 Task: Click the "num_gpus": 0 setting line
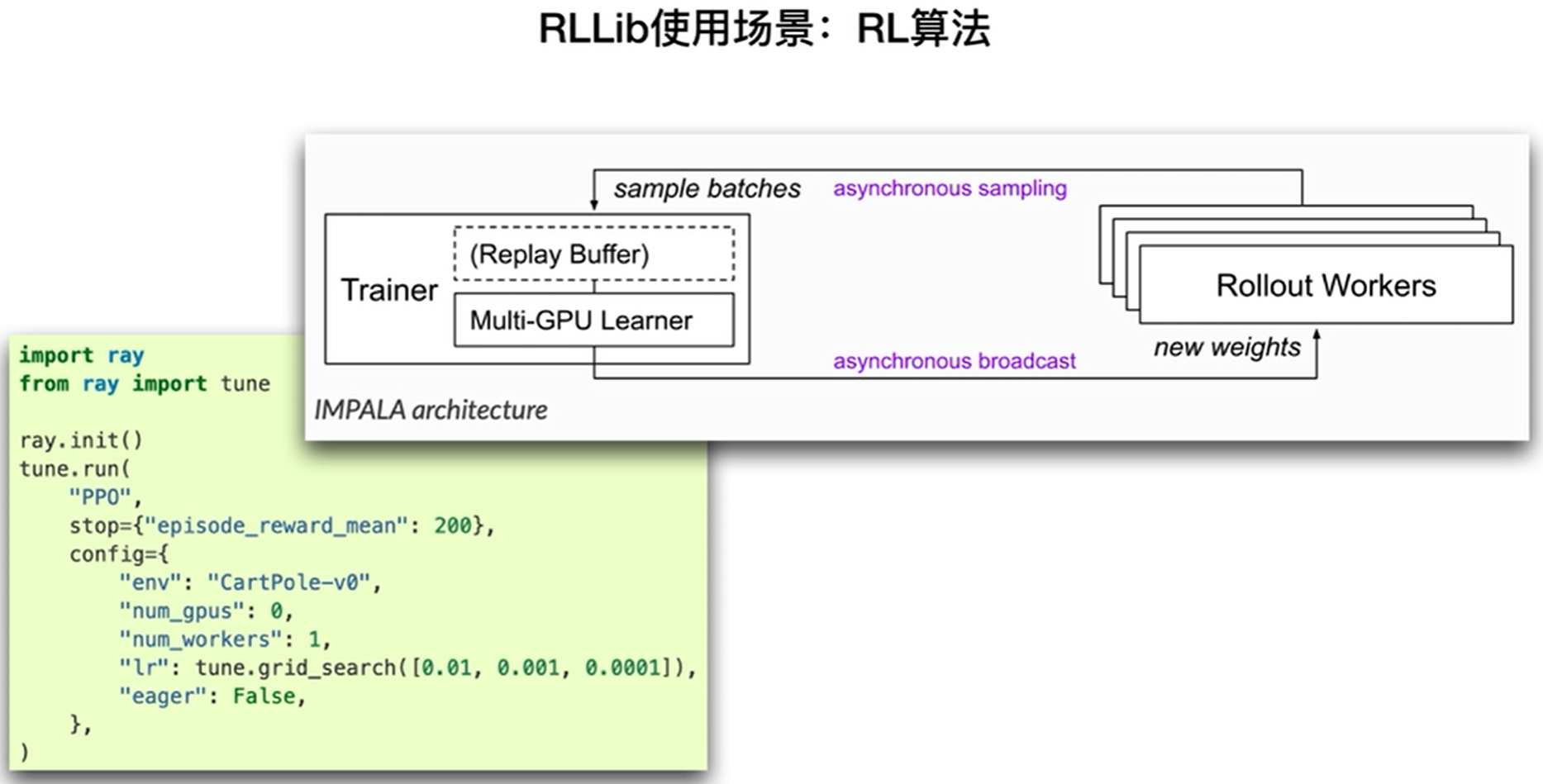[x=204, y=611]
